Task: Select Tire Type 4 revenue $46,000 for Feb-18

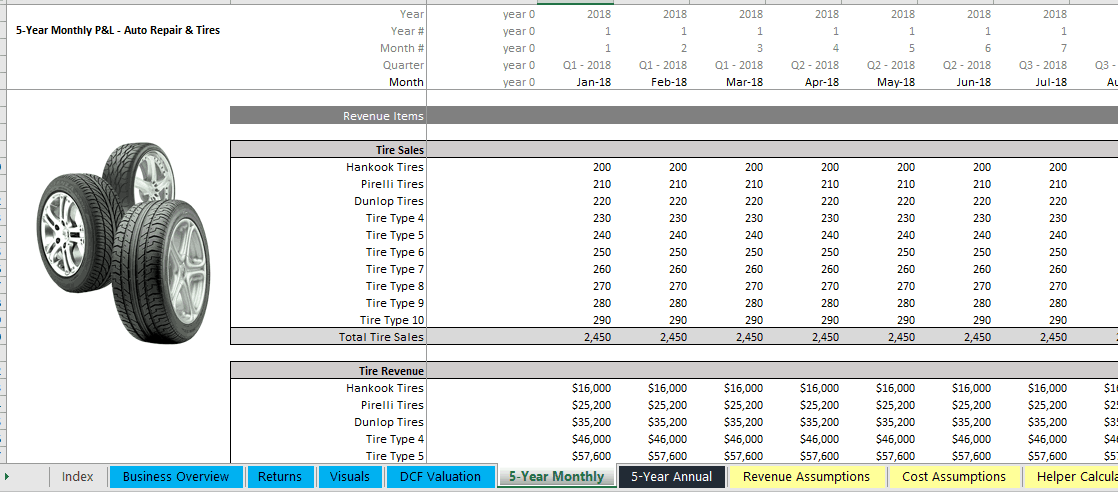Action: click(667, 439)
